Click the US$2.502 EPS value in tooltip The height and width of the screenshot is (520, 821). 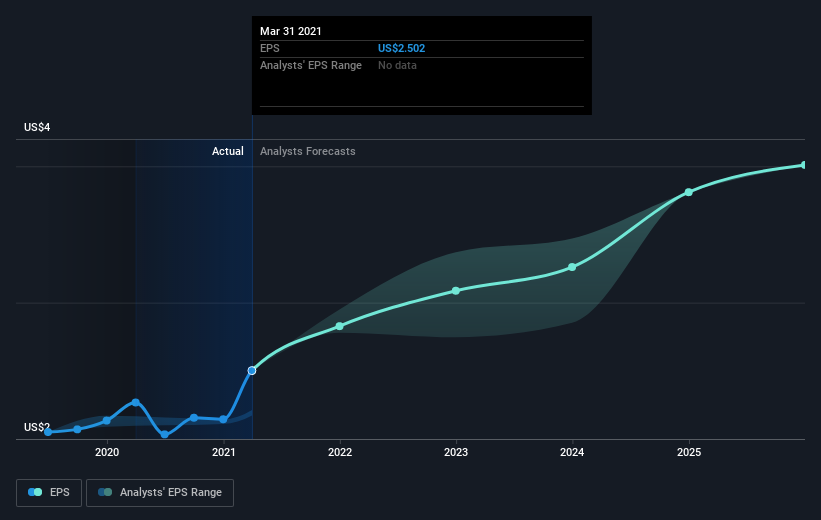(402, 48)
